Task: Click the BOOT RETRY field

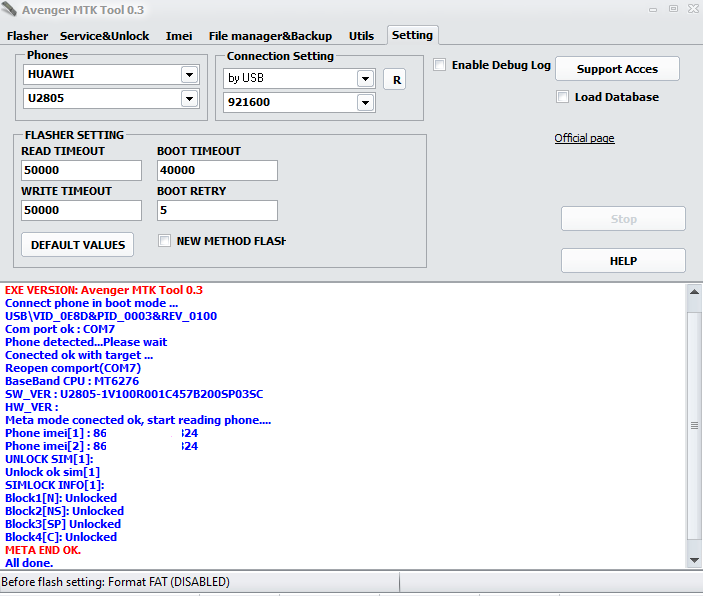Action: [x=217, y=210]
